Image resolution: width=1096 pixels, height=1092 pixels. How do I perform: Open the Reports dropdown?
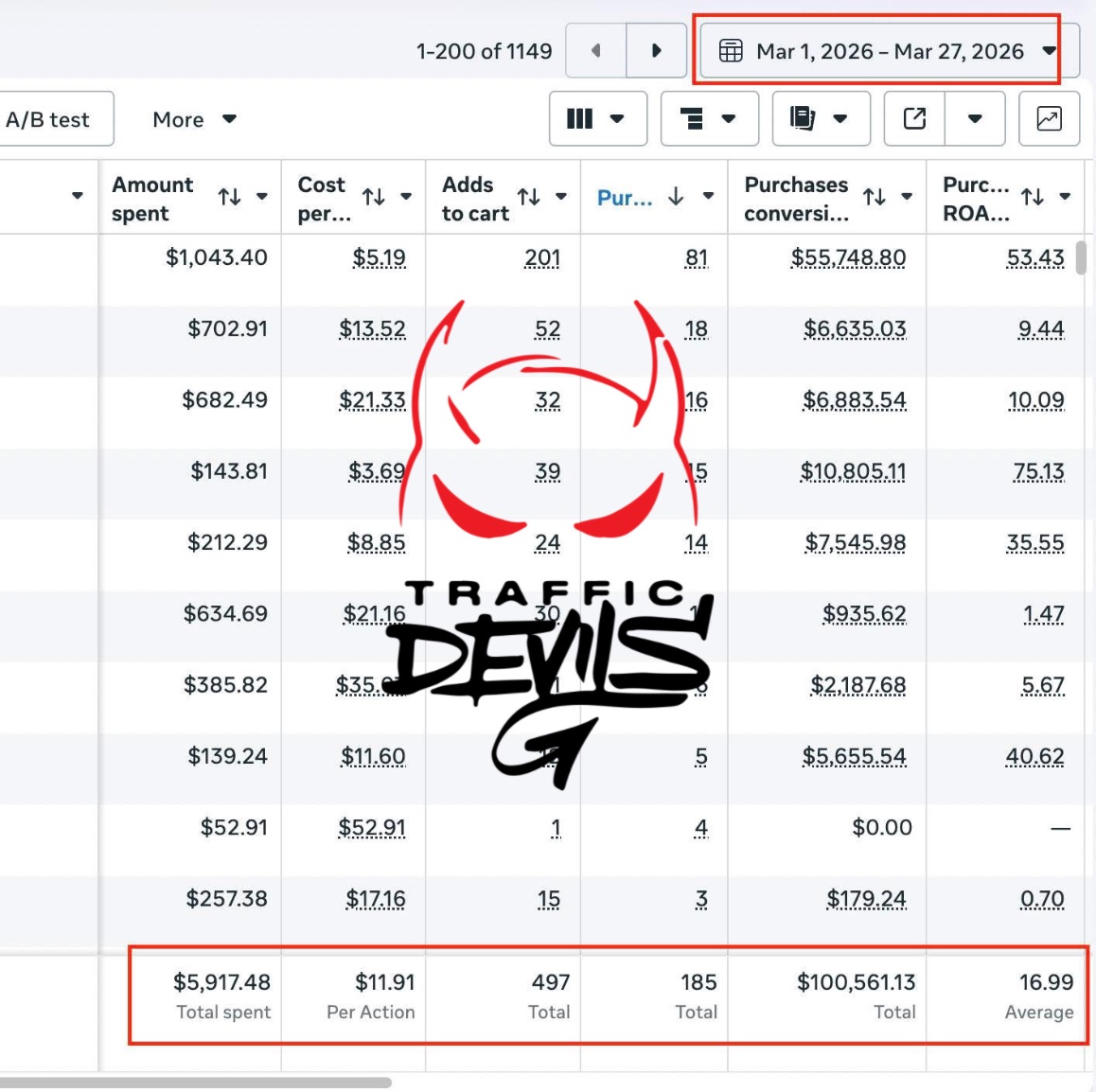point(821,118)
